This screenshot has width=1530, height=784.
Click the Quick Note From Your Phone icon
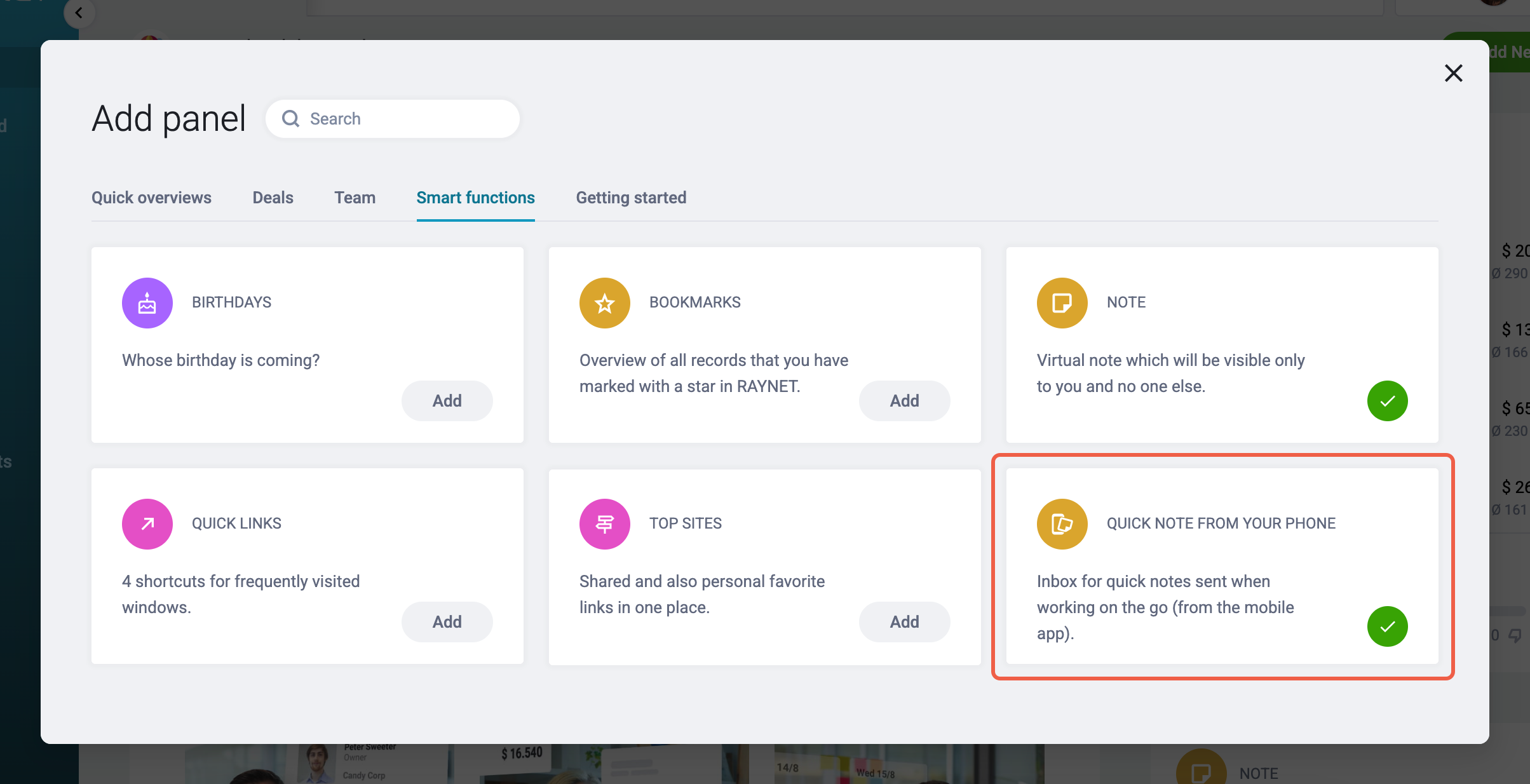[x=1062, y=524]
